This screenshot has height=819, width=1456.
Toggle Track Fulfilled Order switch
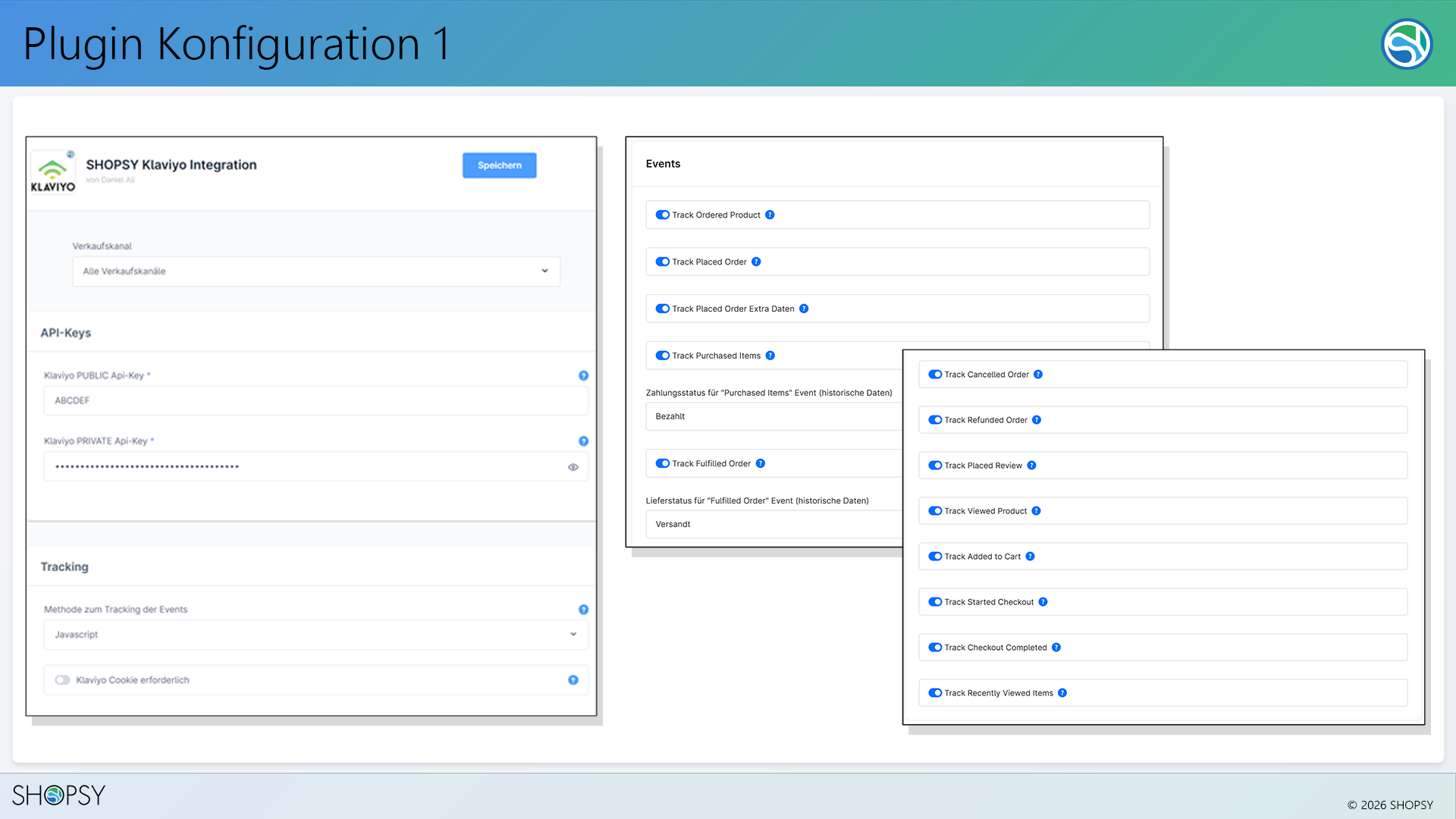tap(663, 463)
